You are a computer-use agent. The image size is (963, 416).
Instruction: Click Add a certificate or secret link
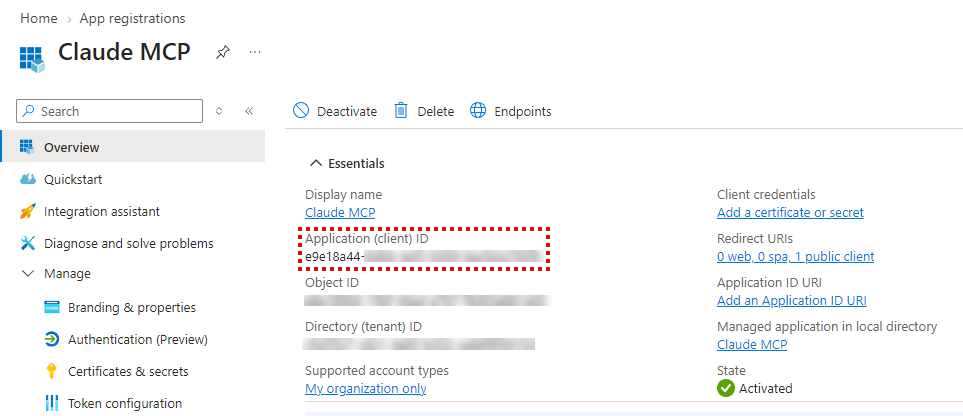click(x=790, y=213)
